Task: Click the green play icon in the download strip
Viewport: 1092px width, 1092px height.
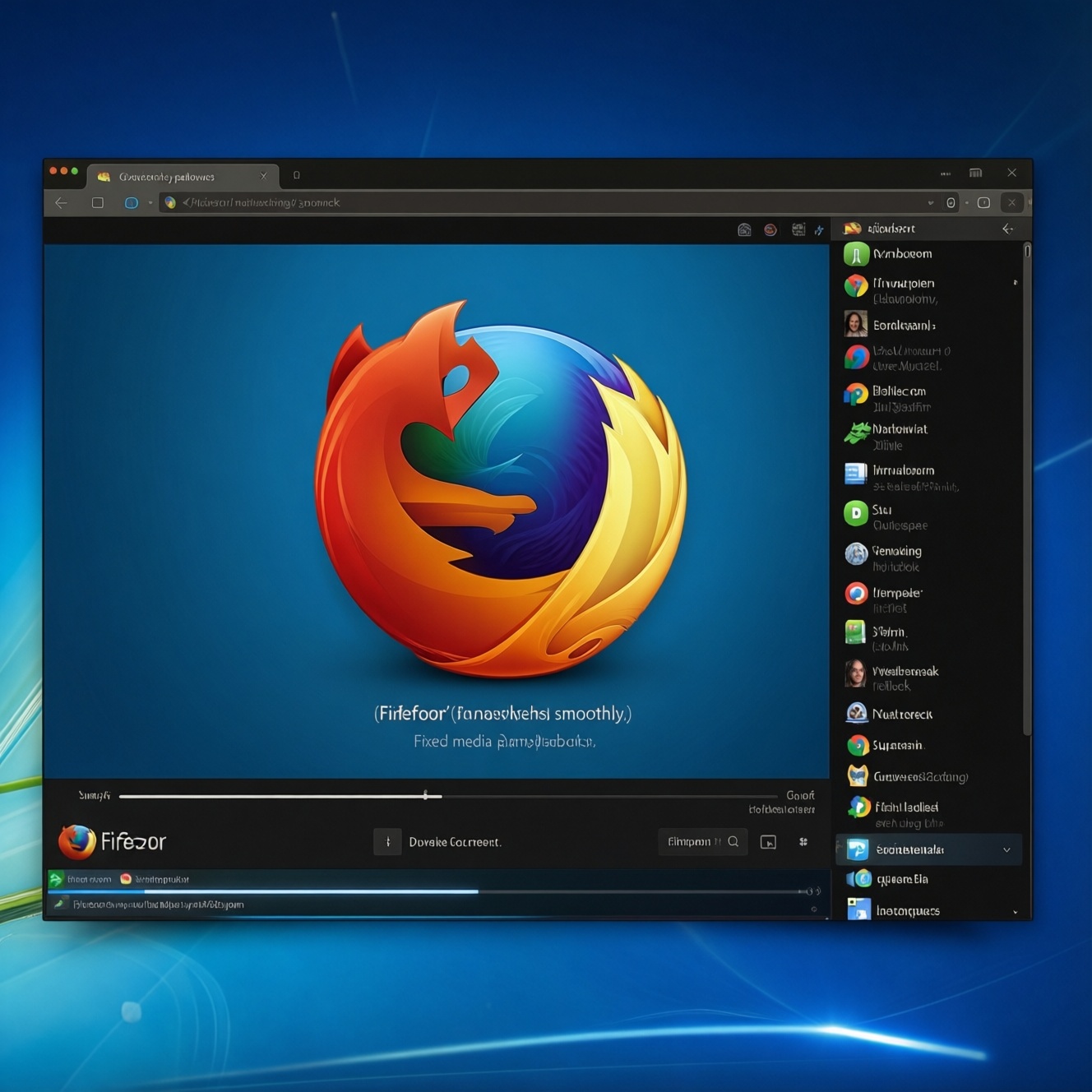Action: [x=56, y=879]
